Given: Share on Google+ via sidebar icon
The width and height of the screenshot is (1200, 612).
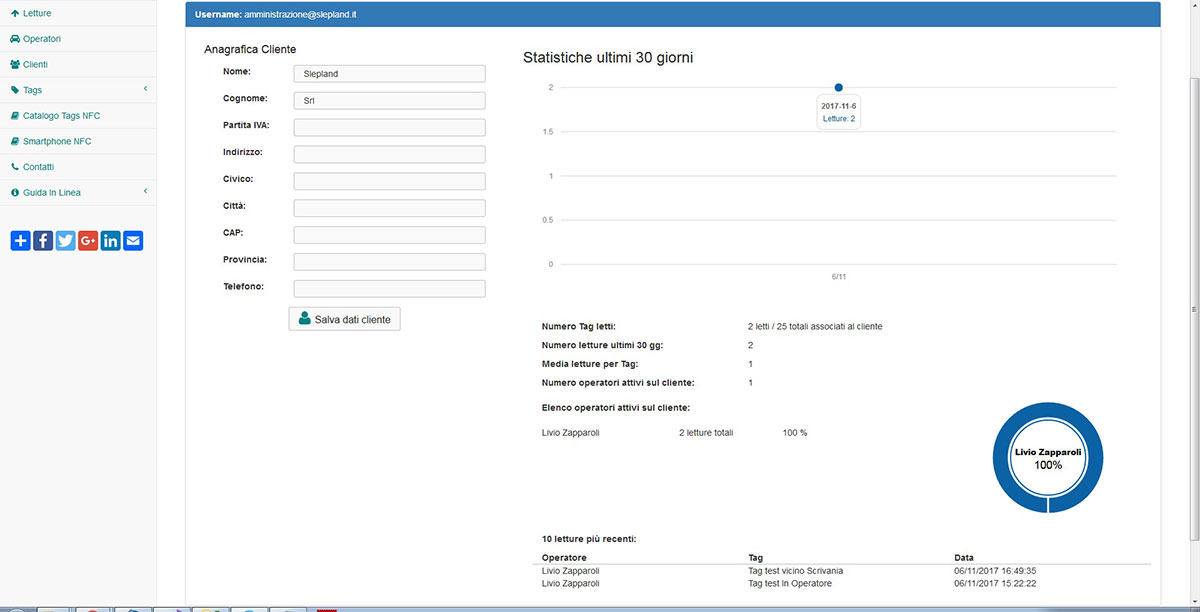Looking at the screenshot, I should (88, 240).
